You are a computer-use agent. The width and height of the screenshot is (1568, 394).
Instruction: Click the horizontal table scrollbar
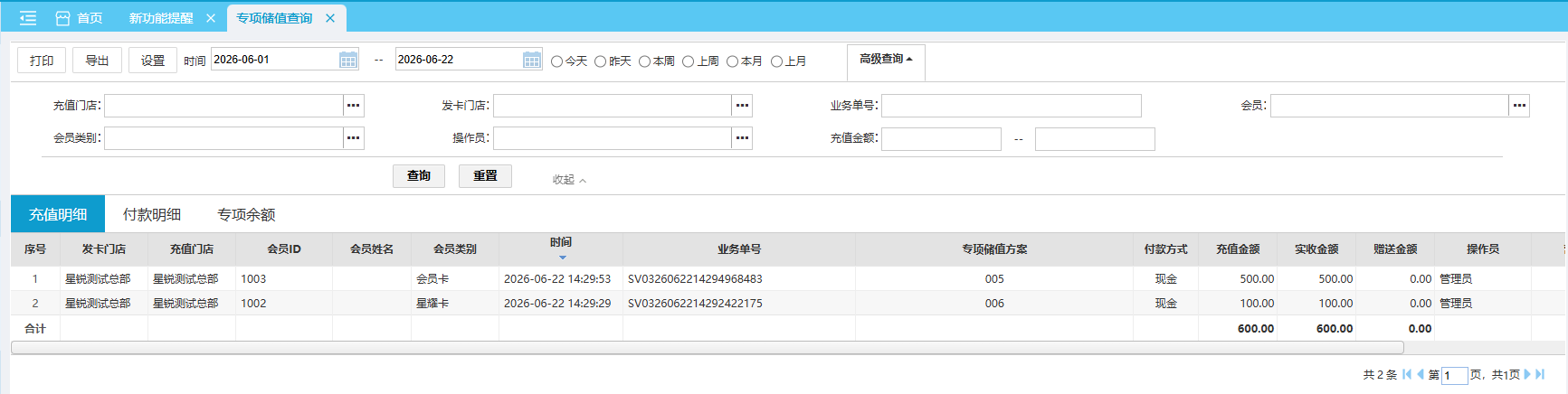[x=708, y=348]
